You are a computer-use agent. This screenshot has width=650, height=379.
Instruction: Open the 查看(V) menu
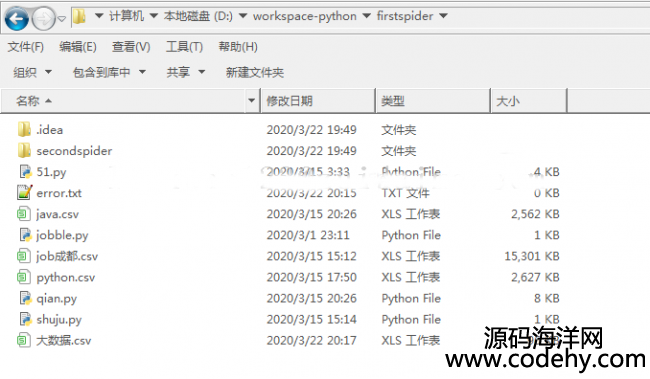click(x=131, y=47)
